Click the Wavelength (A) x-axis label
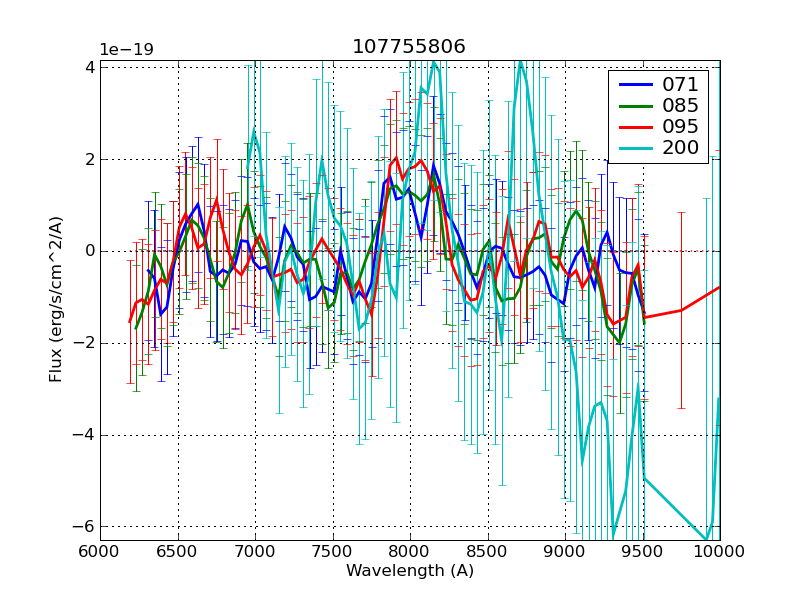This screenshot has width=800, height=600. [x=410, y=571]
